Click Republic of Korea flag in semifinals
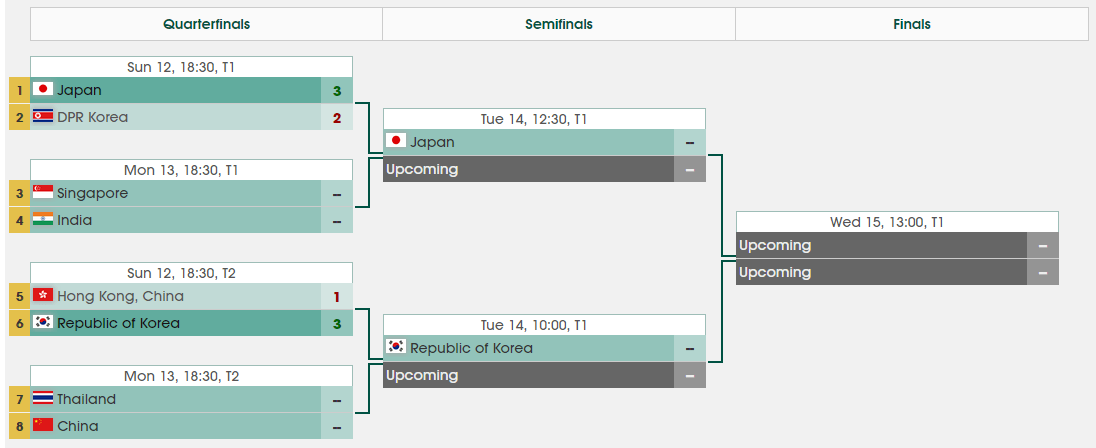Image resolution: width=1096 pixels, height=448 pixels. coord(396,348)
